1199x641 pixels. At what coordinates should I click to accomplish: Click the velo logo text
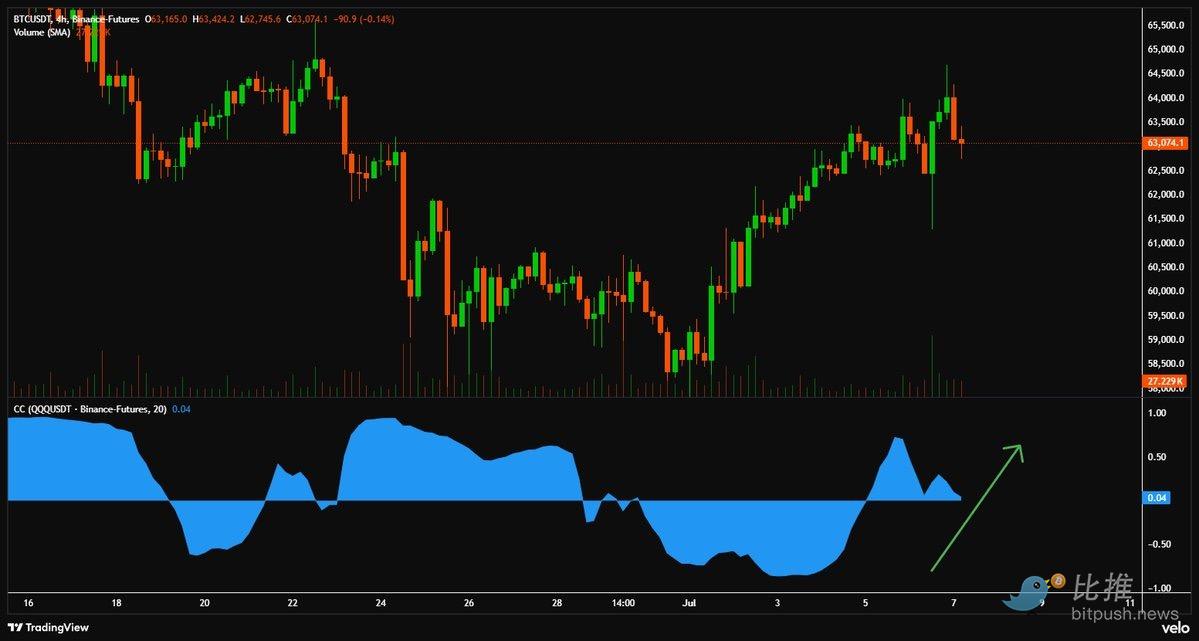1172,627
